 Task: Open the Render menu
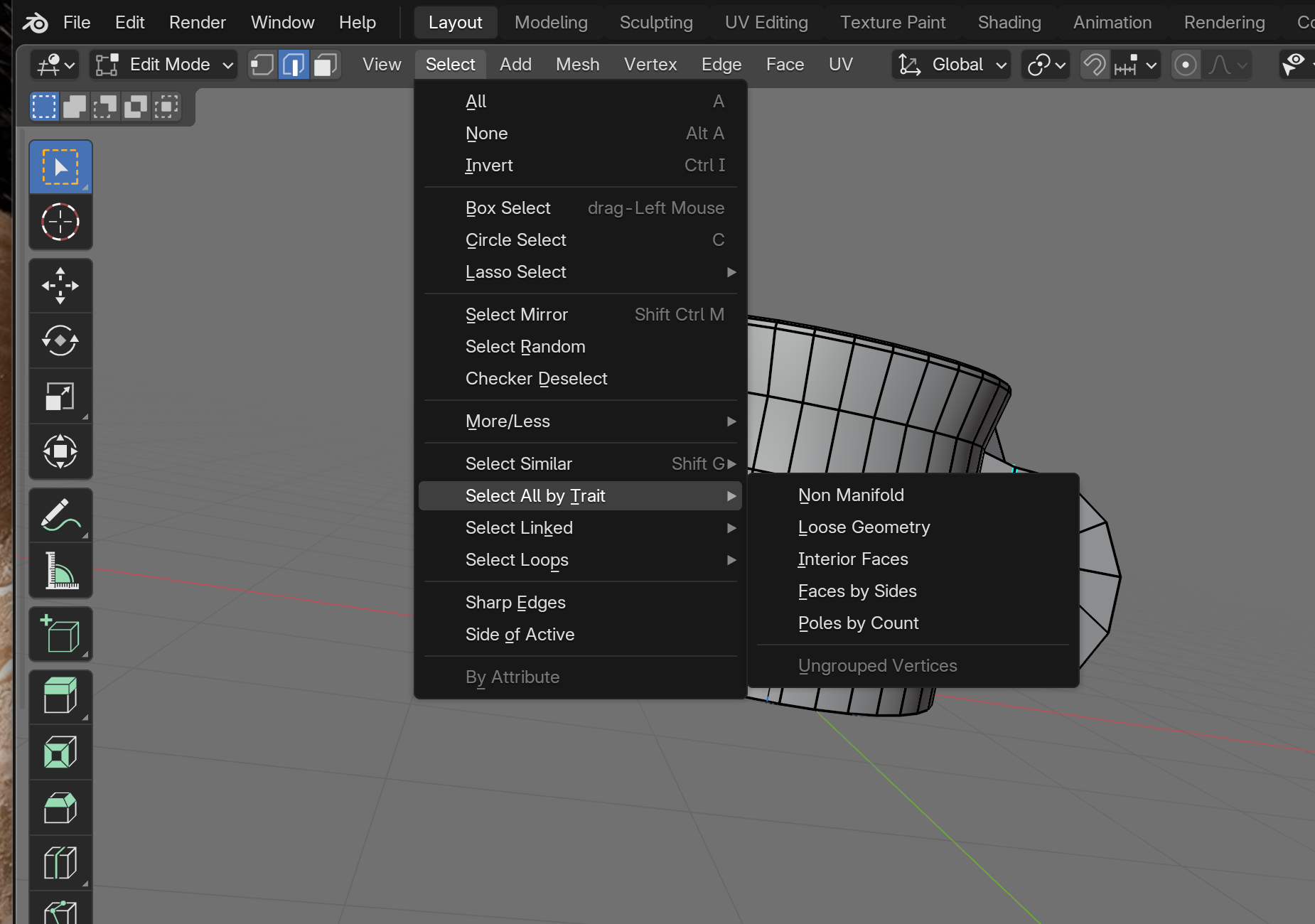point(198,23)
